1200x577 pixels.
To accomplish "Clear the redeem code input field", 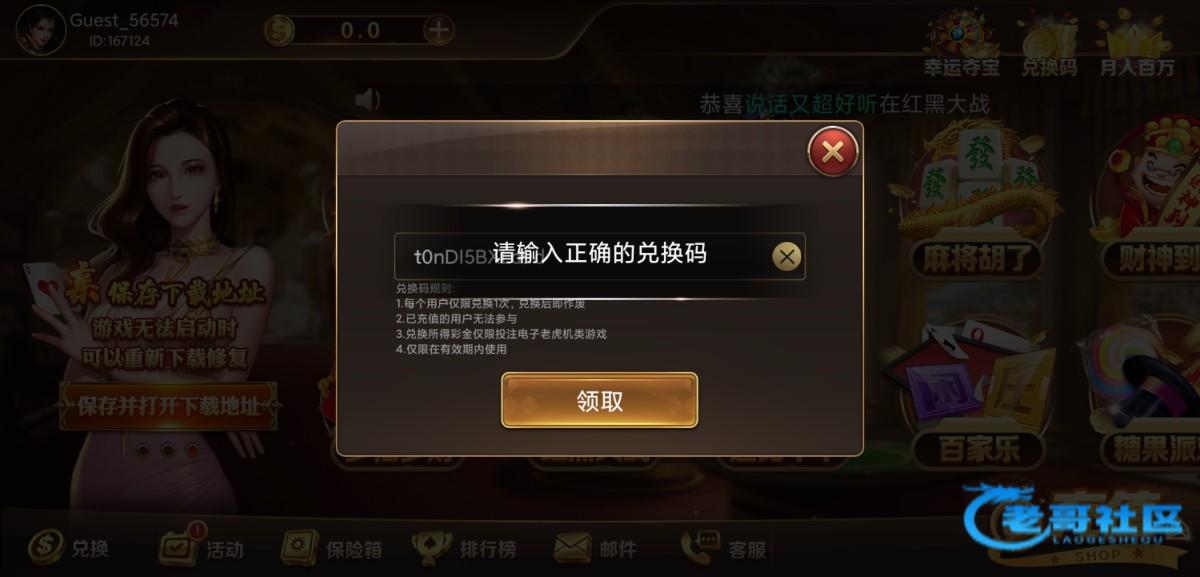I will (788, 257).
